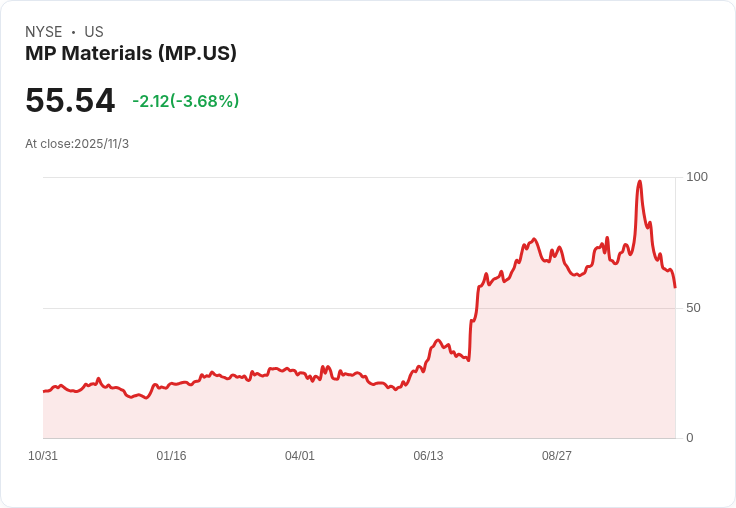Click the 50 label on the y-axis
Screen dimensions: 736x508
[x=693, y=308]
